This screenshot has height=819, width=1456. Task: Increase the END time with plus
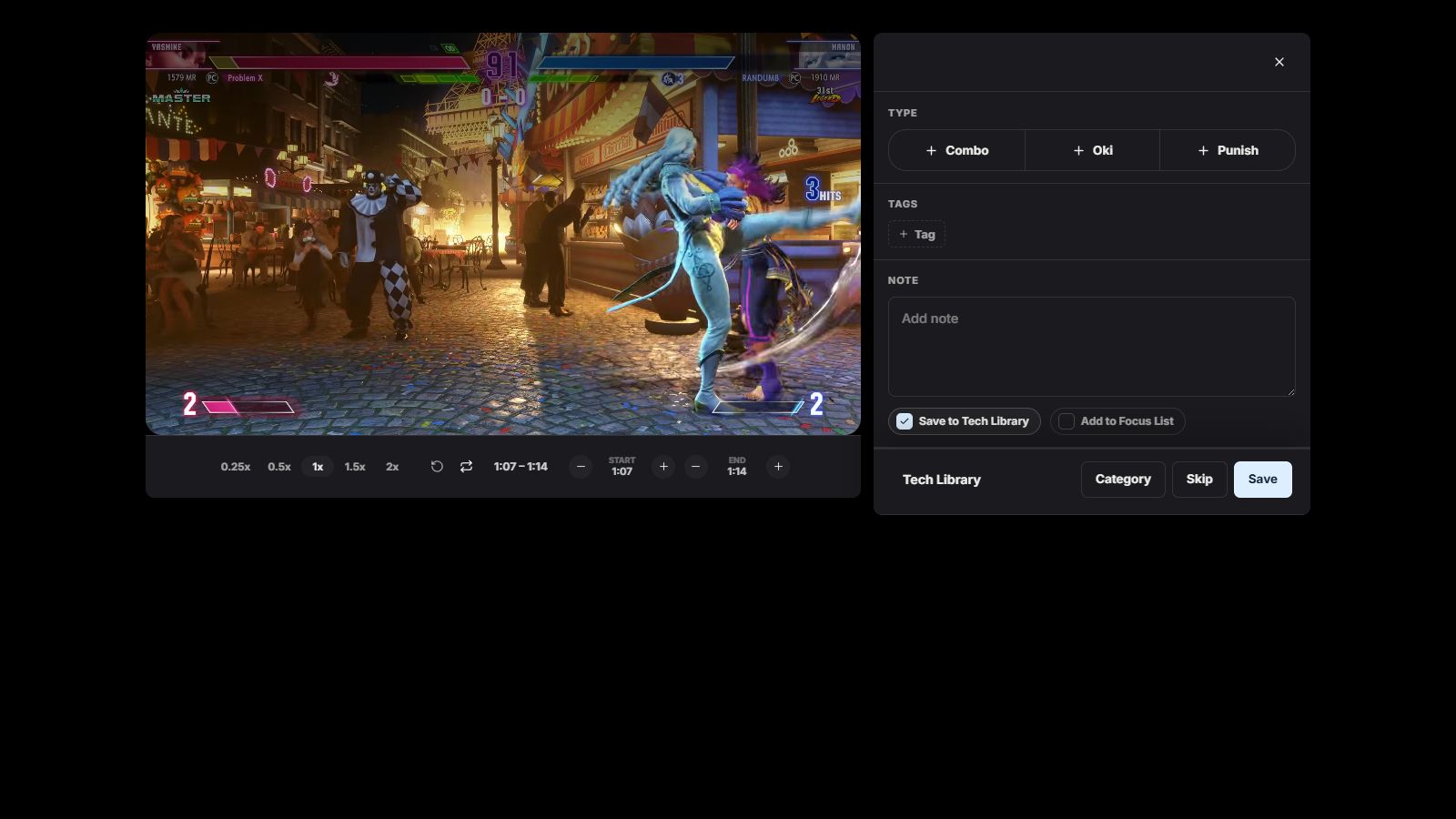(778, 467)
